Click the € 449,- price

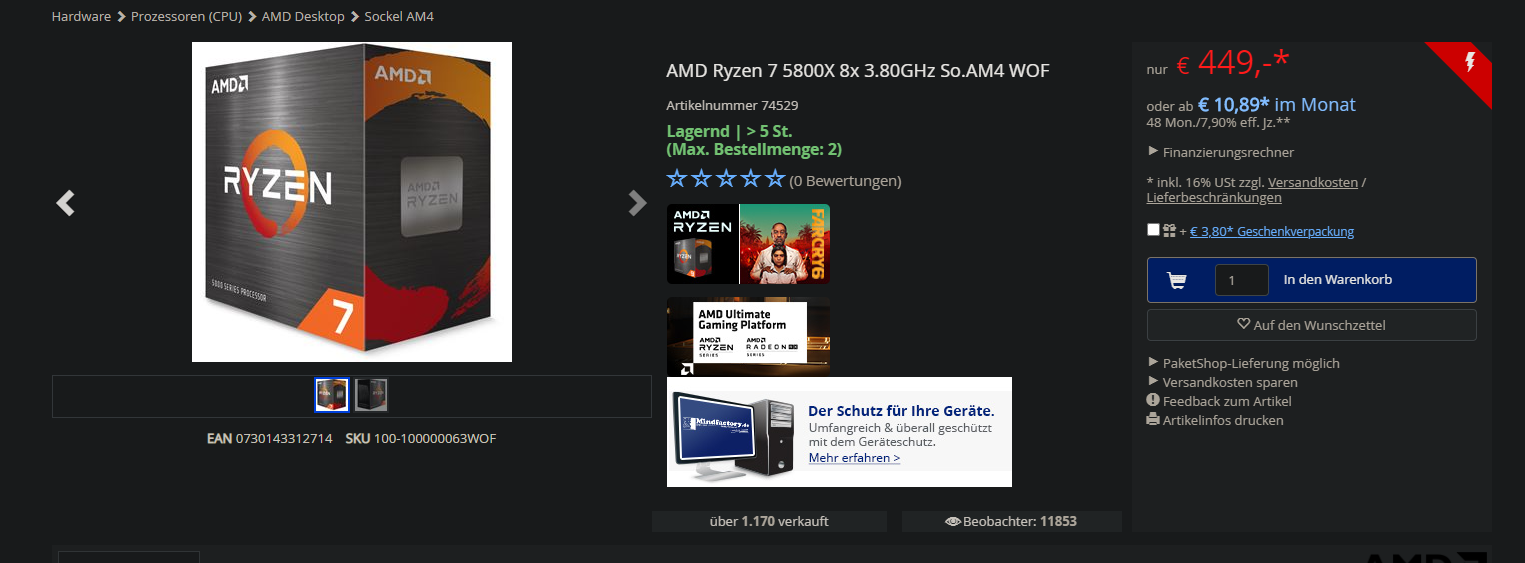(x=1233, y=63)
